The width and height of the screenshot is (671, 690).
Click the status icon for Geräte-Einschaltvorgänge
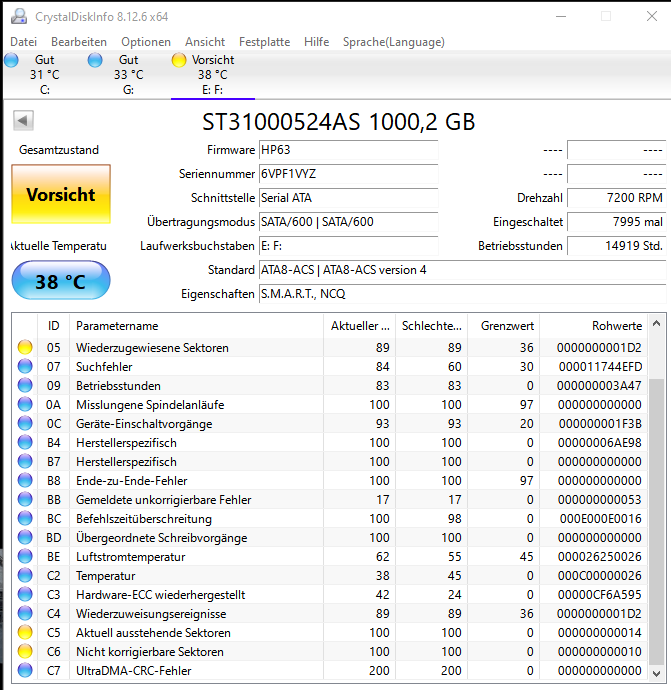[x=25, y=423]
